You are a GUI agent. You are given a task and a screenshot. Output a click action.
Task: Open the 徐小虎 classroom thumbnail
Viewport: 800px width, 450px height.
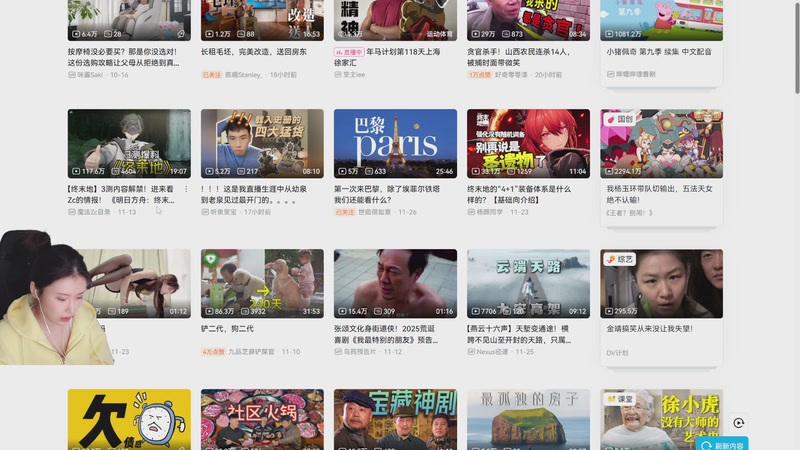[x=662, y=419]
